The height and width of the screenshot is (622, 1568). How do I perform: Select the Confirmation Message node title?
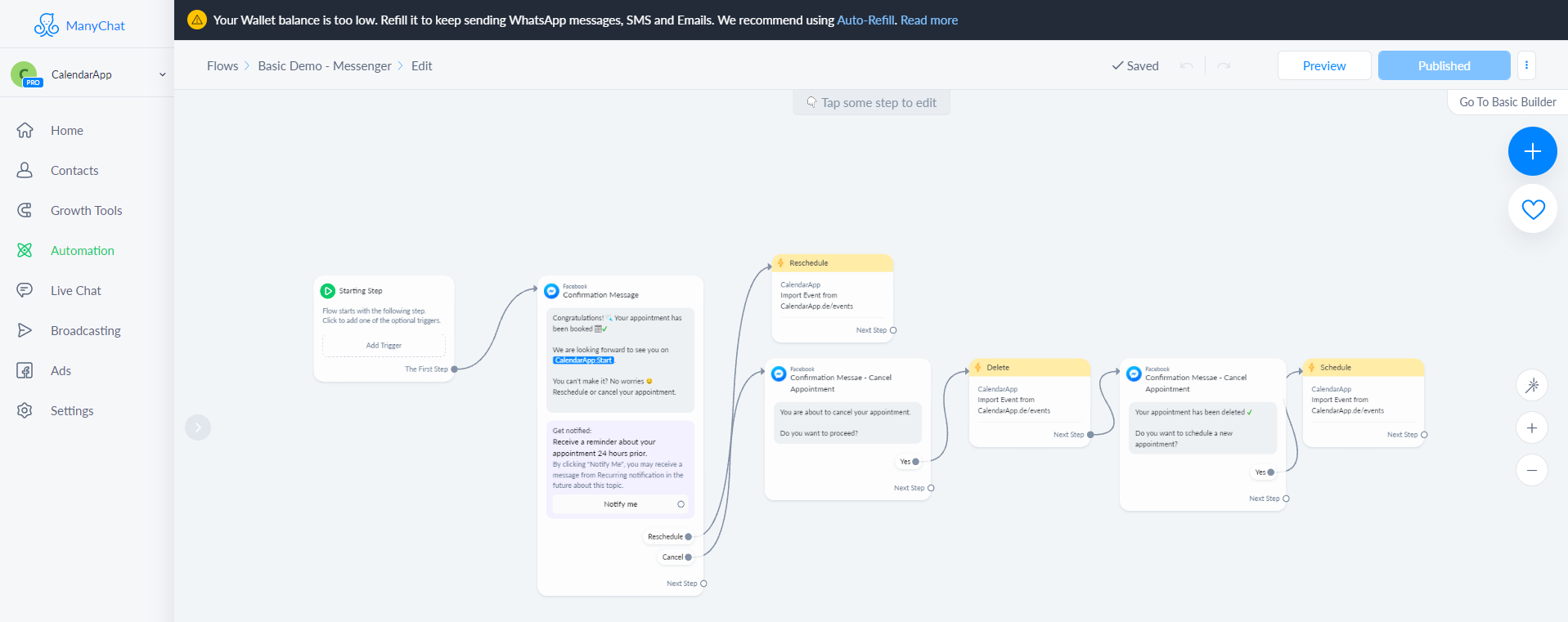(x=600, y=295)
